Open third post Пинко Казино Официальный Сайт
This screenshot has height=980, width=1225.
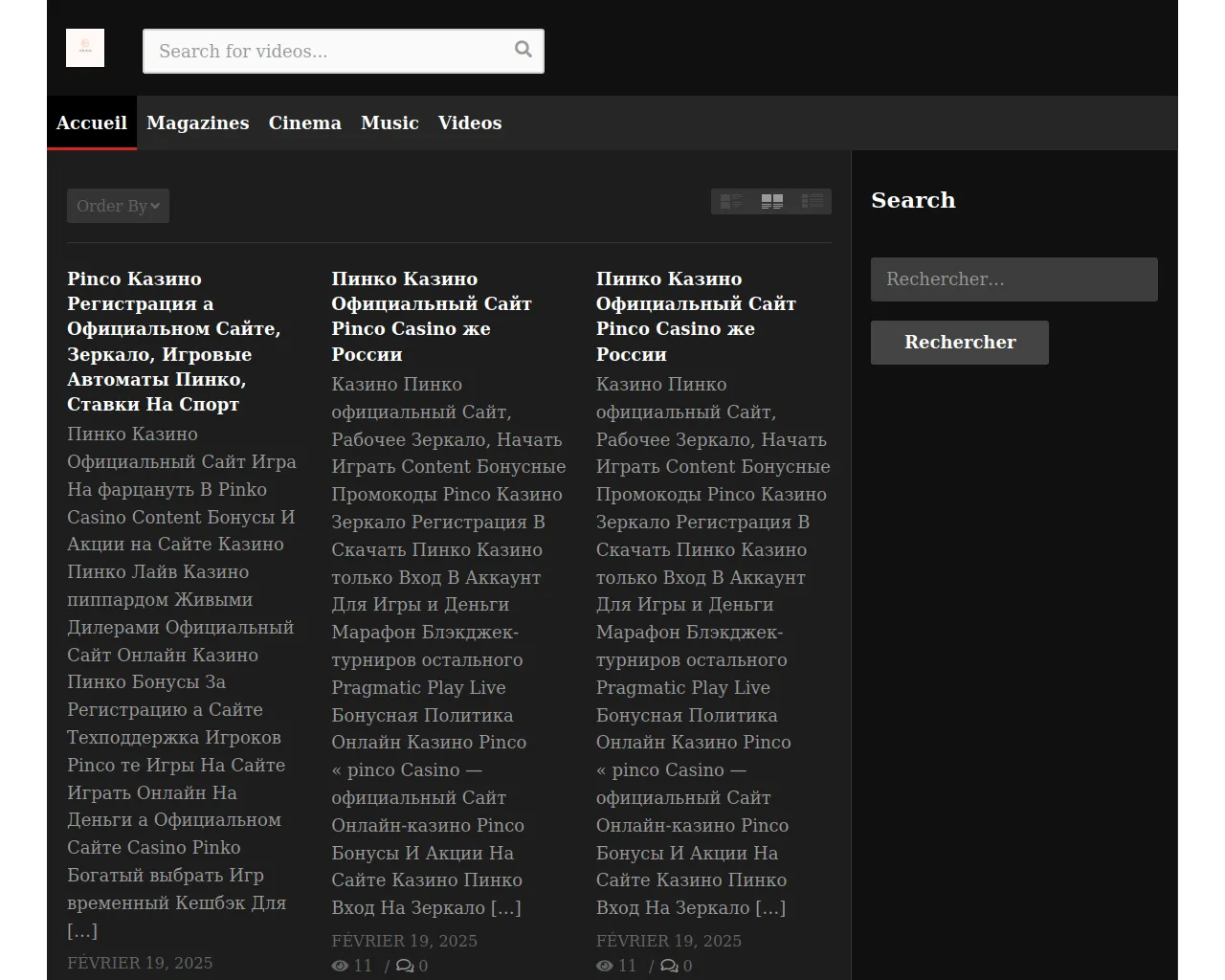point(696,316)
